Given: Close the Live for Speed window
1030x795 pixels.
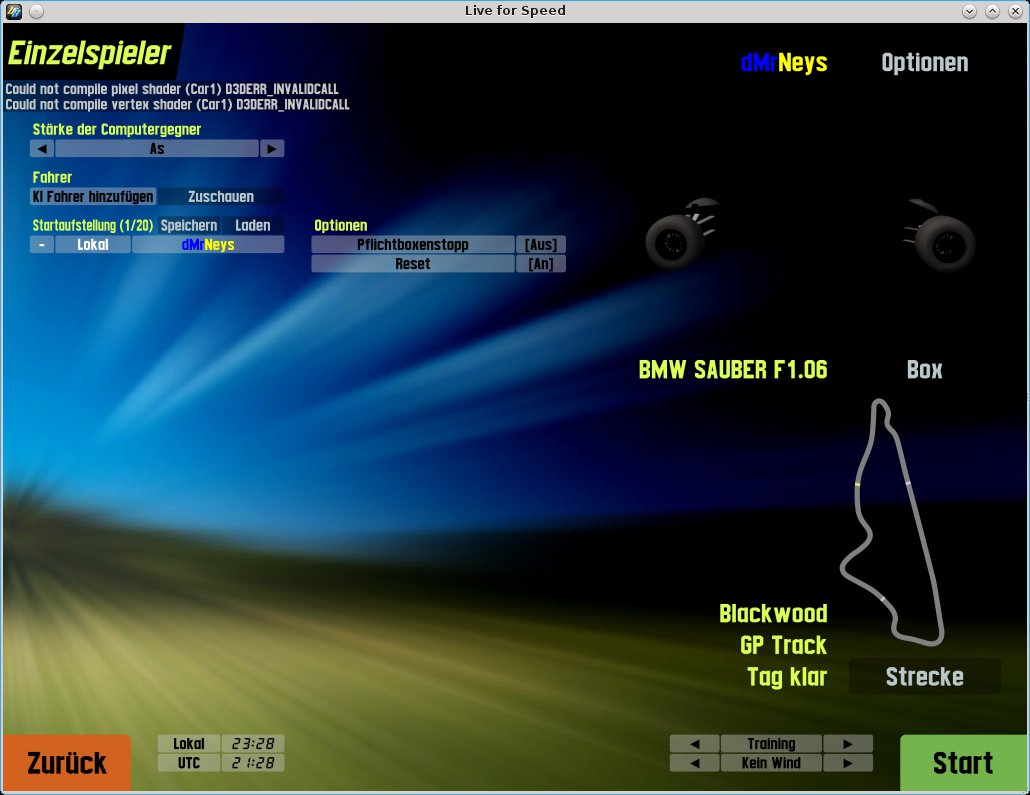Looking at the screenshot, I should tap(1015, 11).
